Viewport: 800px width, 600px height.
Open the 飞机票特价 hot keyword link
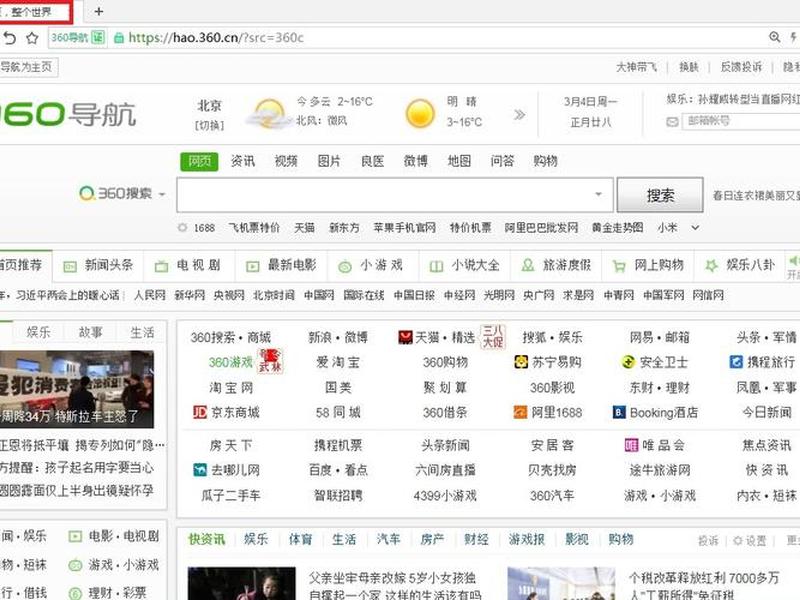tap(254, 228)
